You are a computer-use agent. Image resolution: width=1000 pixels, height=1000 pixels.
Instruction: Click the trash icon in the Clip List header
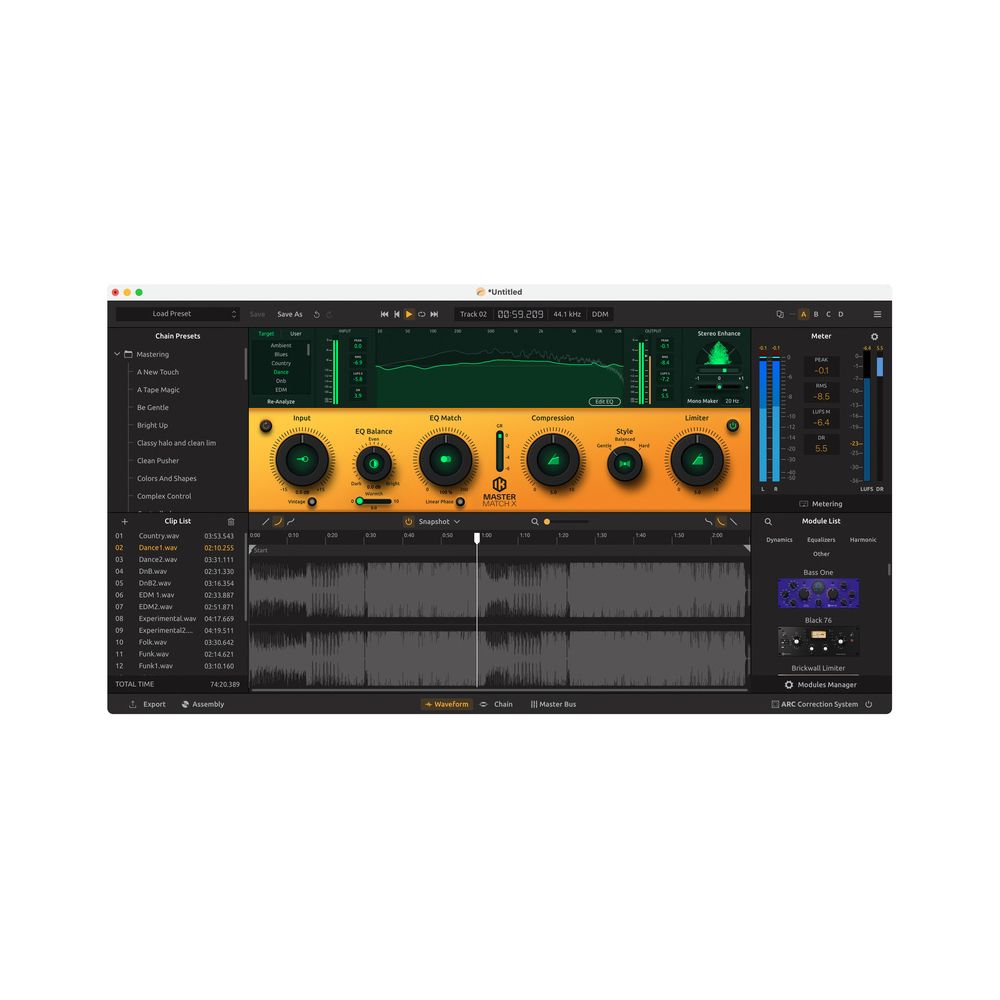231,520
